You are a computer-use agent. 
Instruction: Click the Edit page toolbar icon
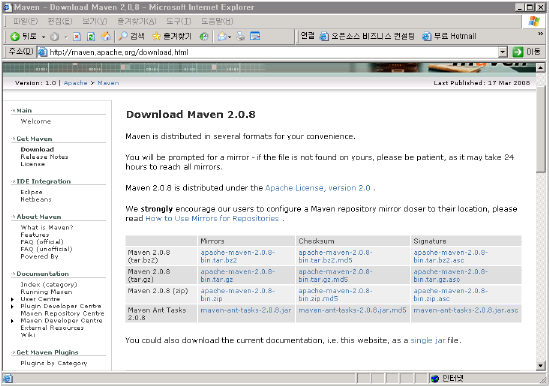pyautogui.click(x=255, y=36)
